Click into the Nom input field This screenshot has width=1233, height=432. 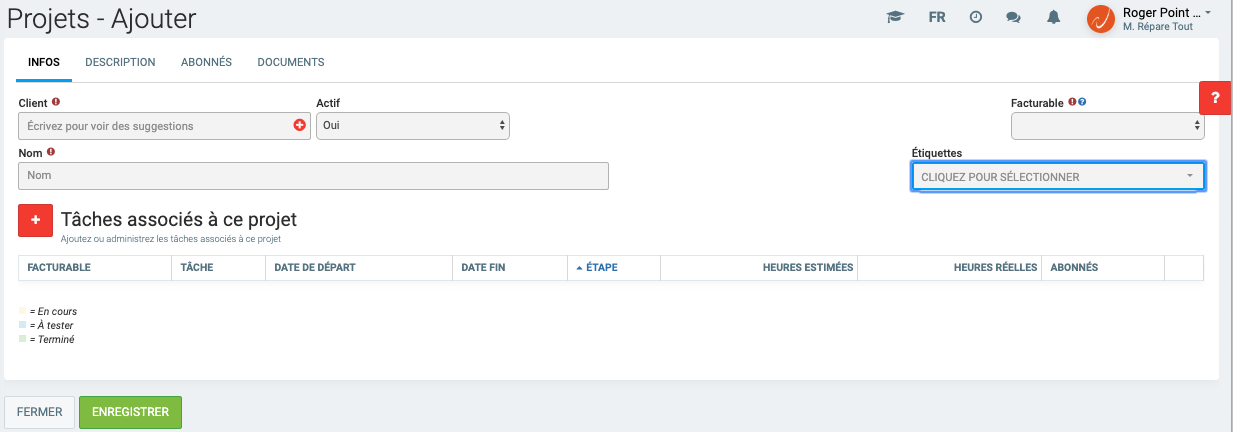[313, 176]
